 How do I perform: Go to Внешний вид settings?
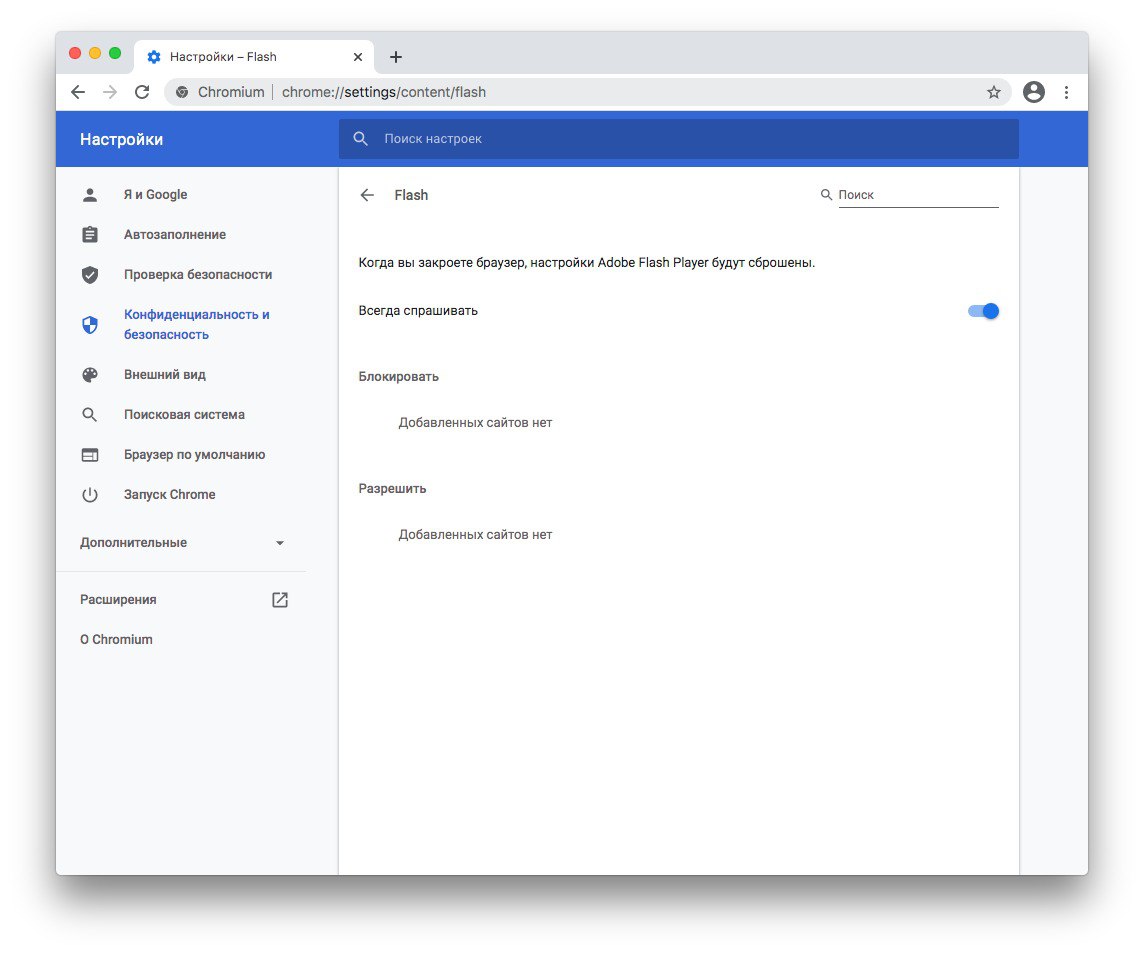tap(164, 375)
